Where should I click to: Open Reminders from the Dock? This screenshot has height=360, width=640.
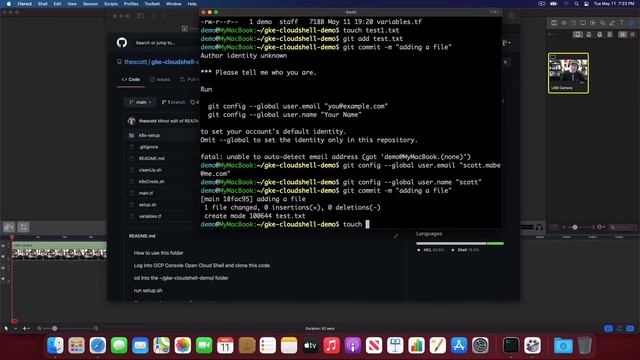(x=267, y=346)
